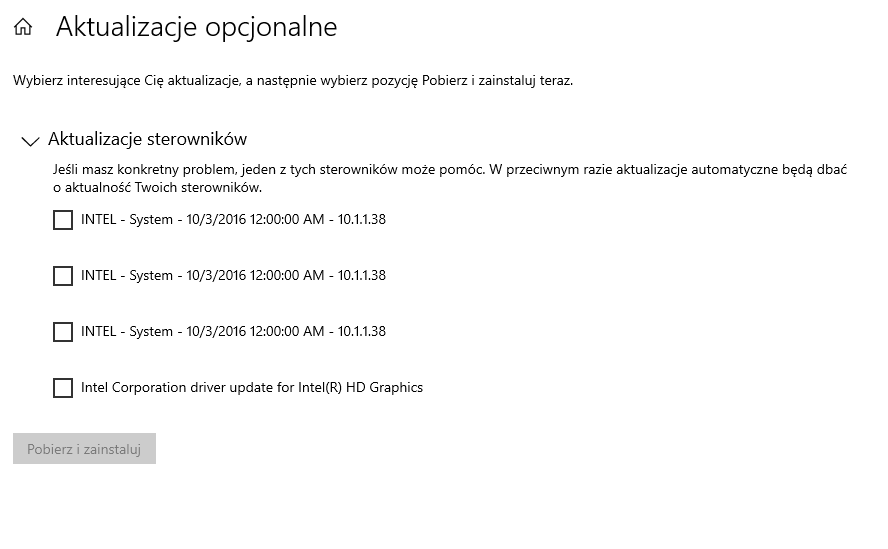Enable the Intel HD Graphics driver checkbox
888x549 pixels.
63,388
